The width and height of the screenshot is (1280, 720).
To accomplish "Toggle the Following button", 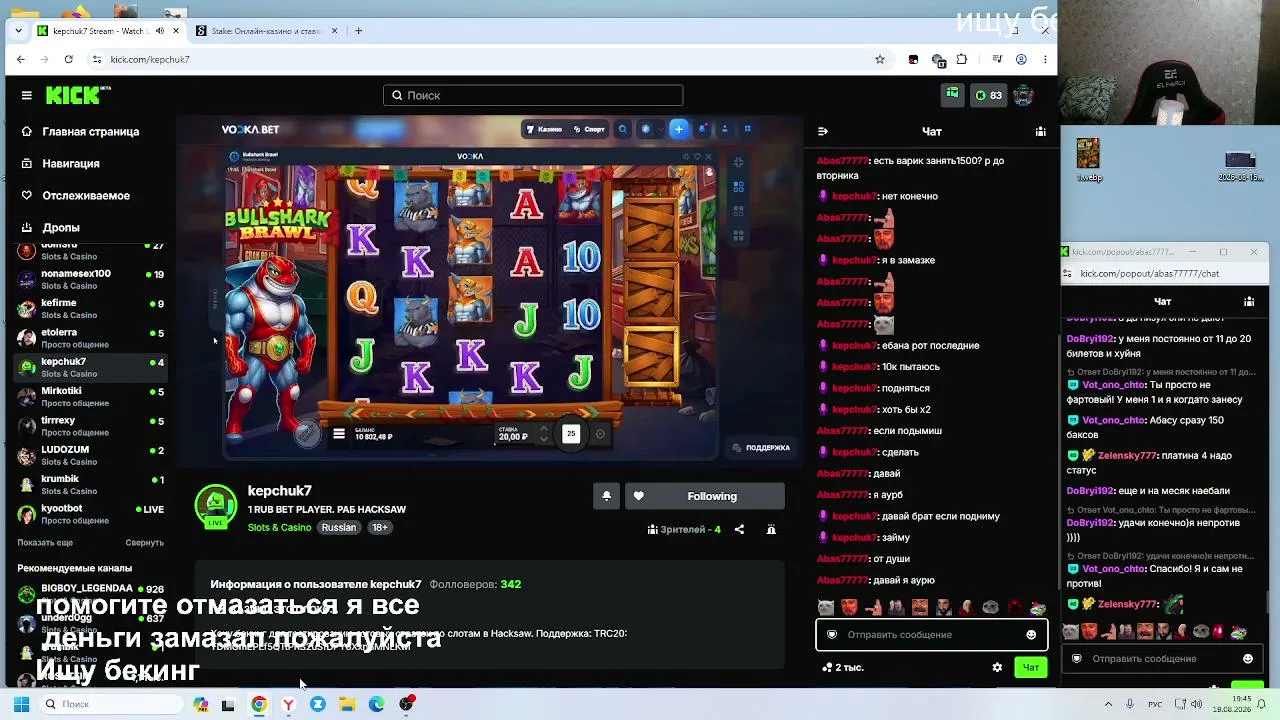I will tap(705, 496).
